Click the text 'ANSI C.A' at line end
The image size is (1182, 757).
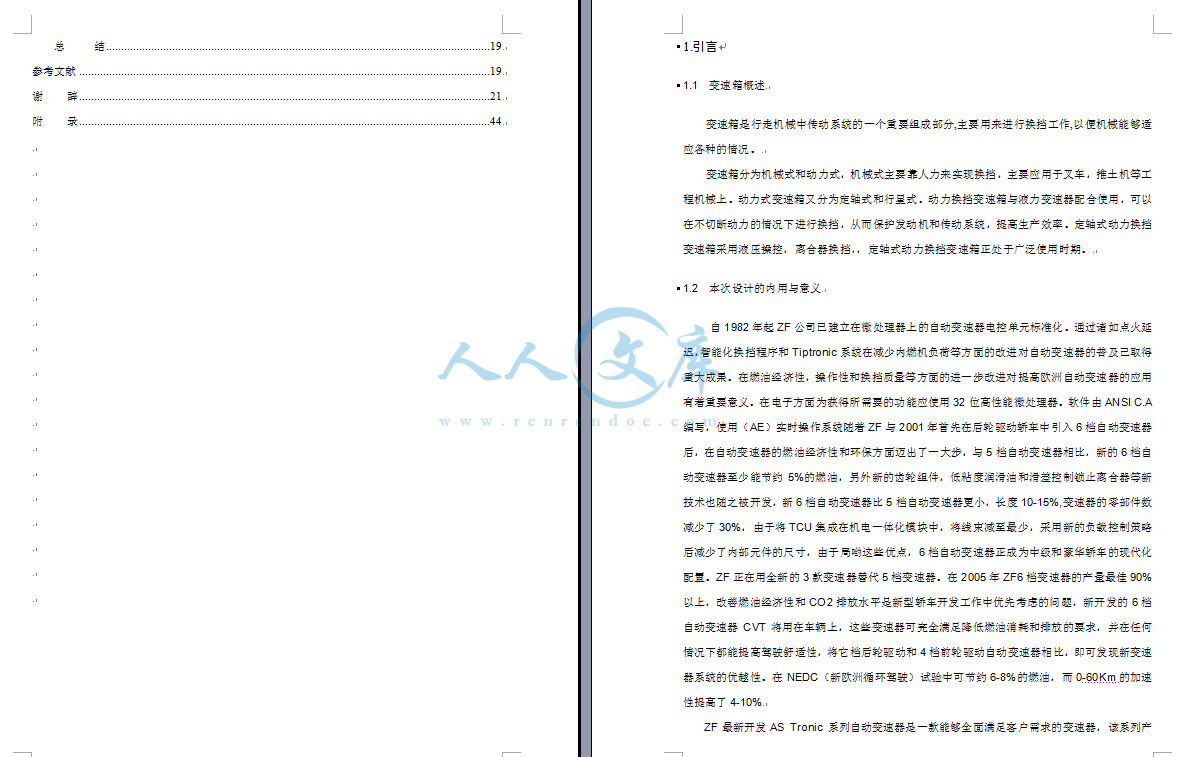pos(1128,402)
